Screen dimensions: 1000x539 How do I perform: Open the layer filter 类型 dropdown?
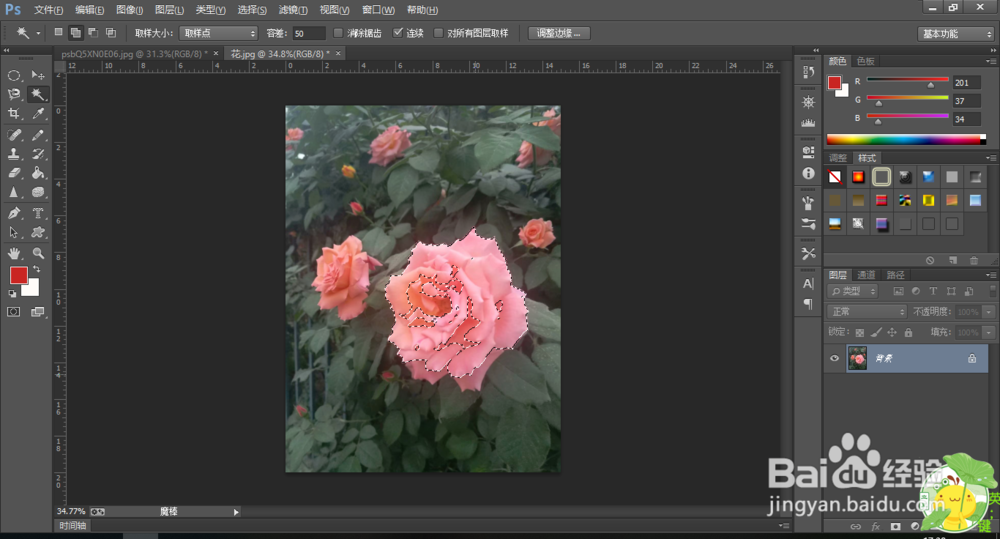pos(853,292)
